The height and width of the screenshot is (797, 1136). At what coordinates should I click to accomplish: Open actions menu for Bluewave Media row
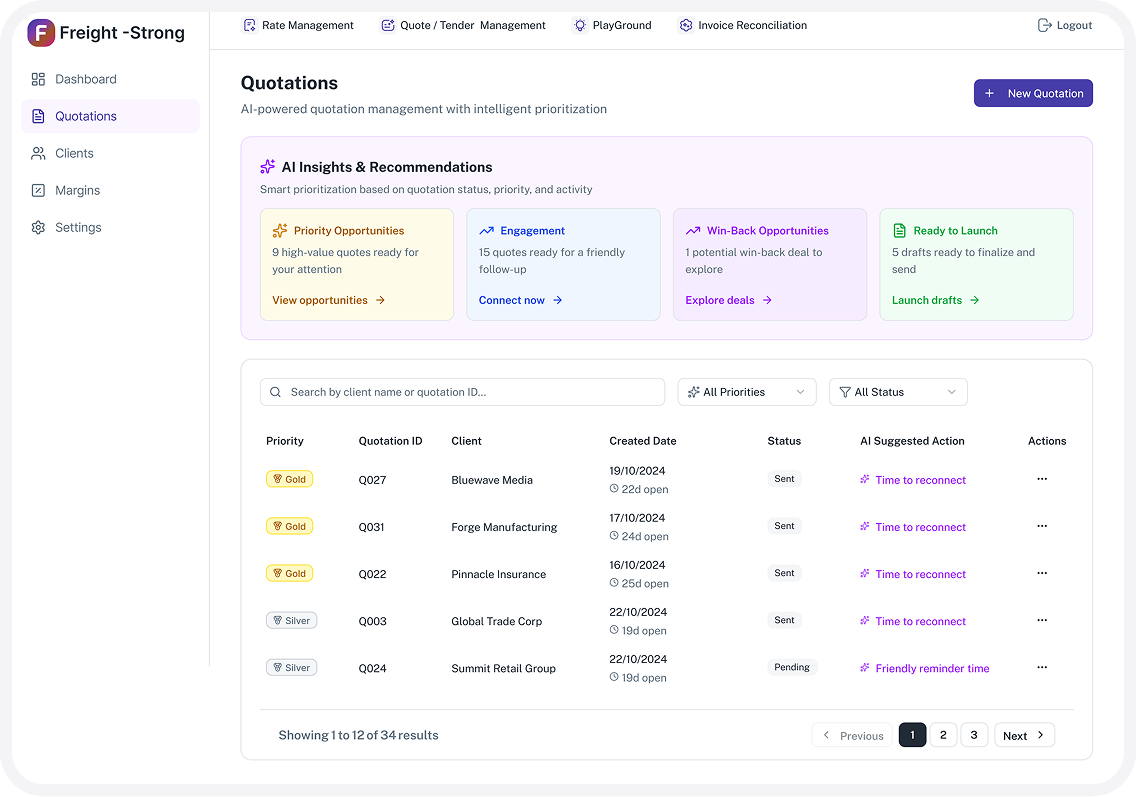[1042, 479]
